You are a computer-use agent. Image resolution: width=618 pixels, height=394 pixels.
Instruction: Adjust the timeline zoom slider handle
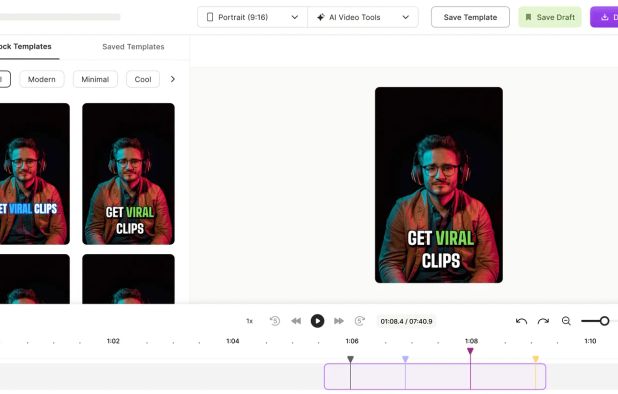pos(604,321)
